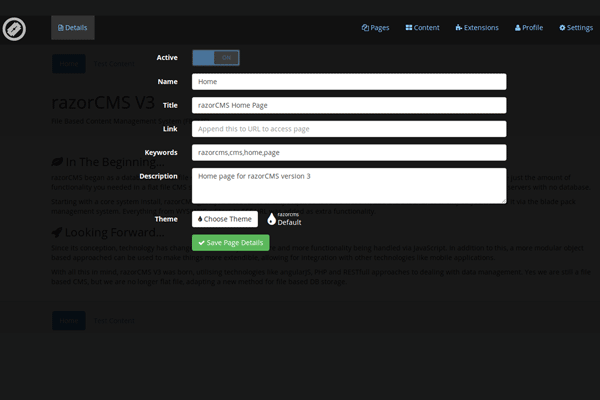Image resolution: width=600 pixels, height=400 pixels.
Task: Open the Details tab
Action: point(73,28)
